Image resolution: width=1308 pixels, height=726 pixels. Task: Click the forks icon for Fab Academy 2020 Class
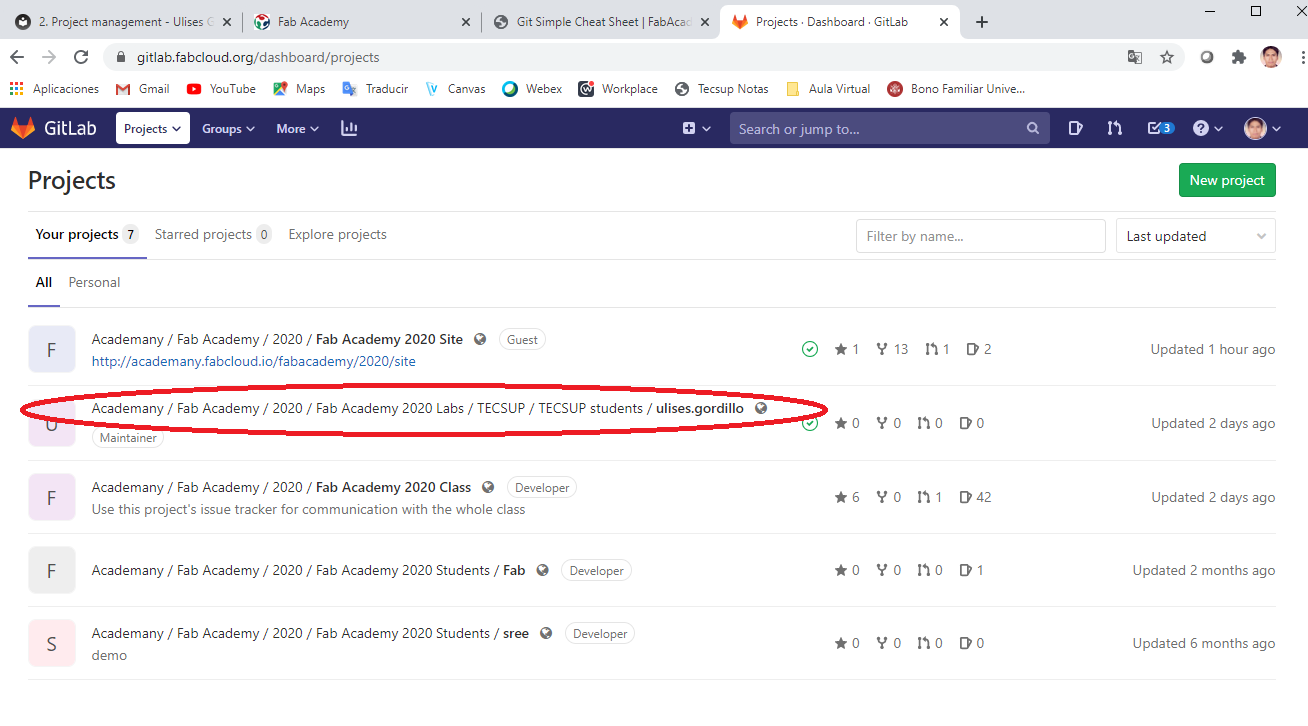click(x=882, y=497)
